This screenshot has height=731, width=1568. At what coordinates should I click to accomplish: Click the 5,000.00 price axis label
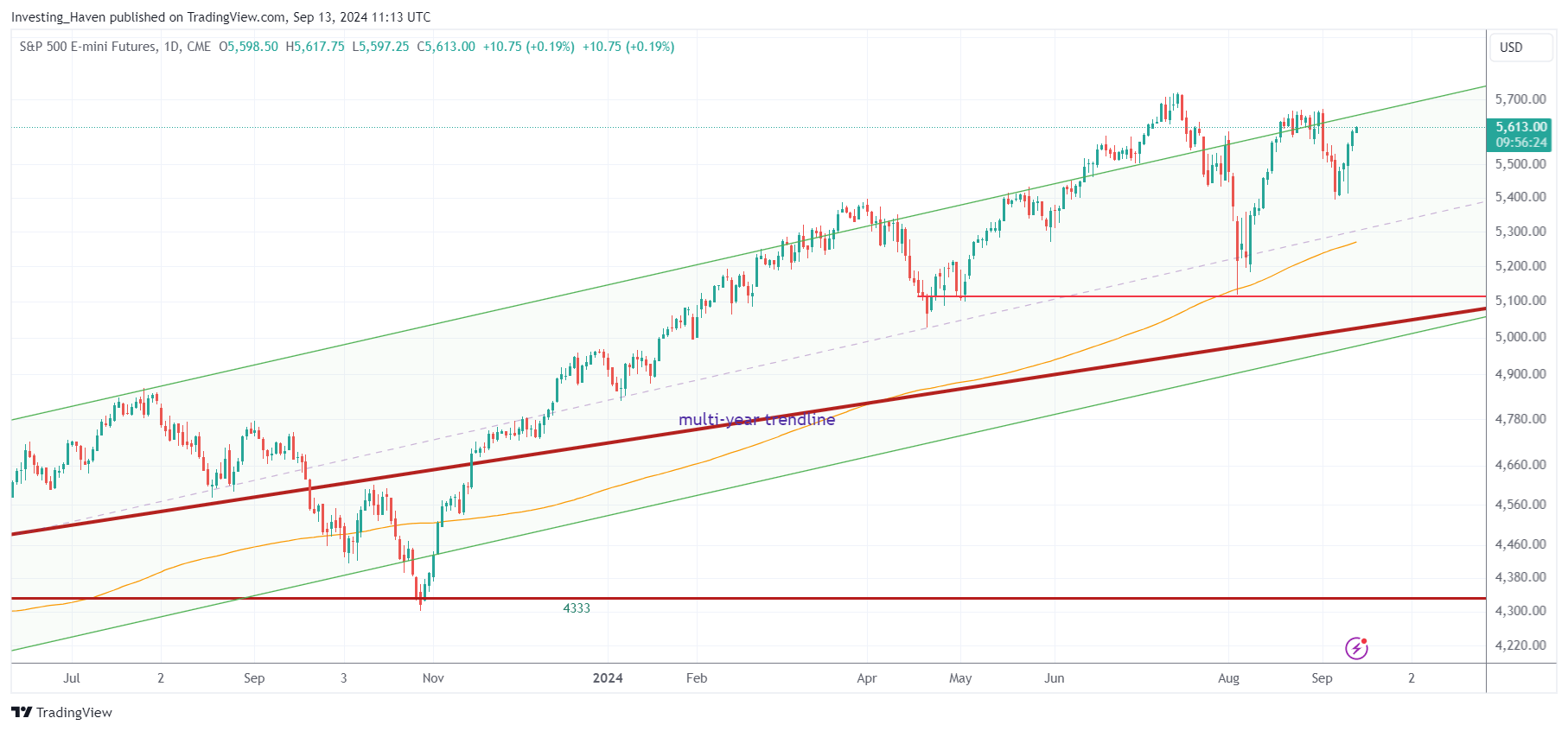click(x=1520, y=337)
